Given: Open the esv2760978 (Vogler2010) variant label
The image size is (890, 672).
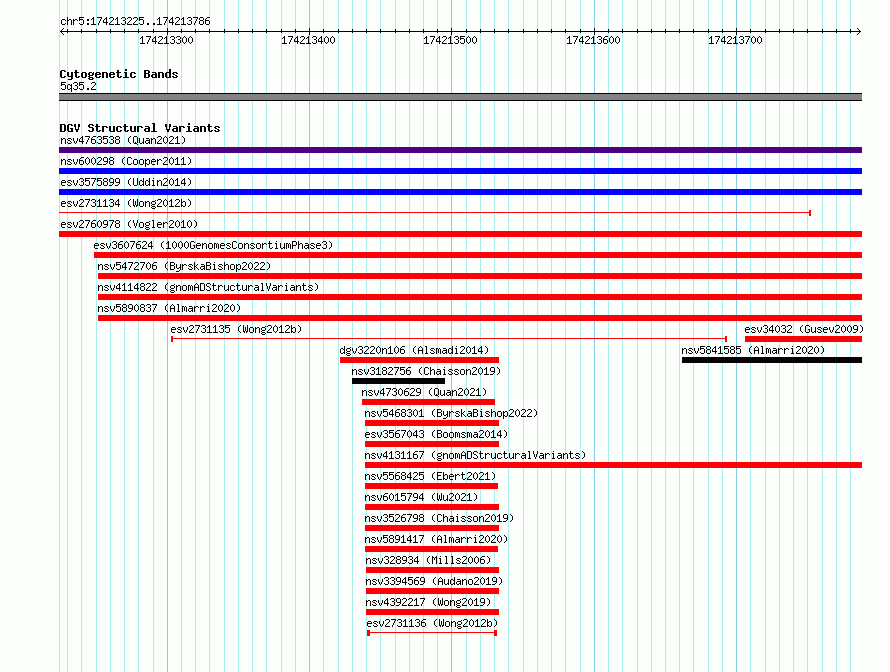Looking at the screenshot, I should (129, 224).
